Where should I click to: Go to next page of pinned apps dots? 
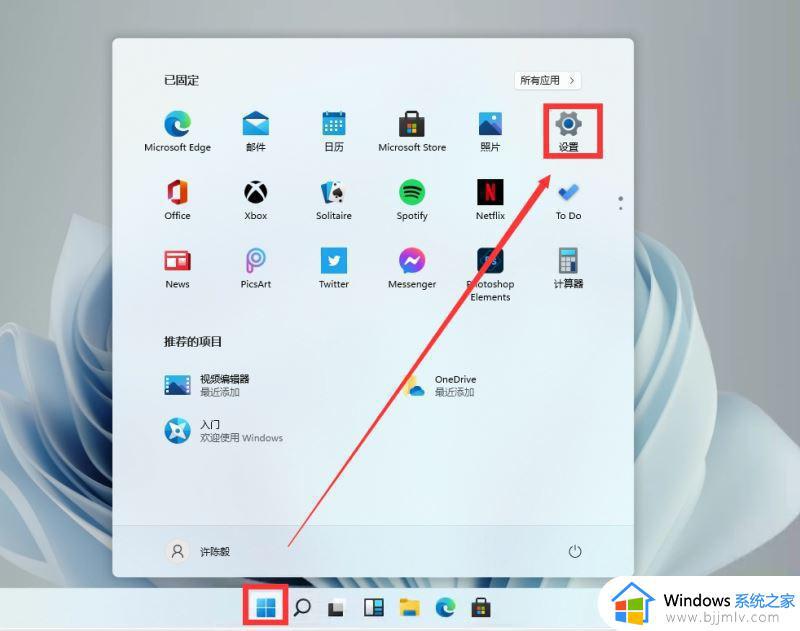(x=620, y=208)
